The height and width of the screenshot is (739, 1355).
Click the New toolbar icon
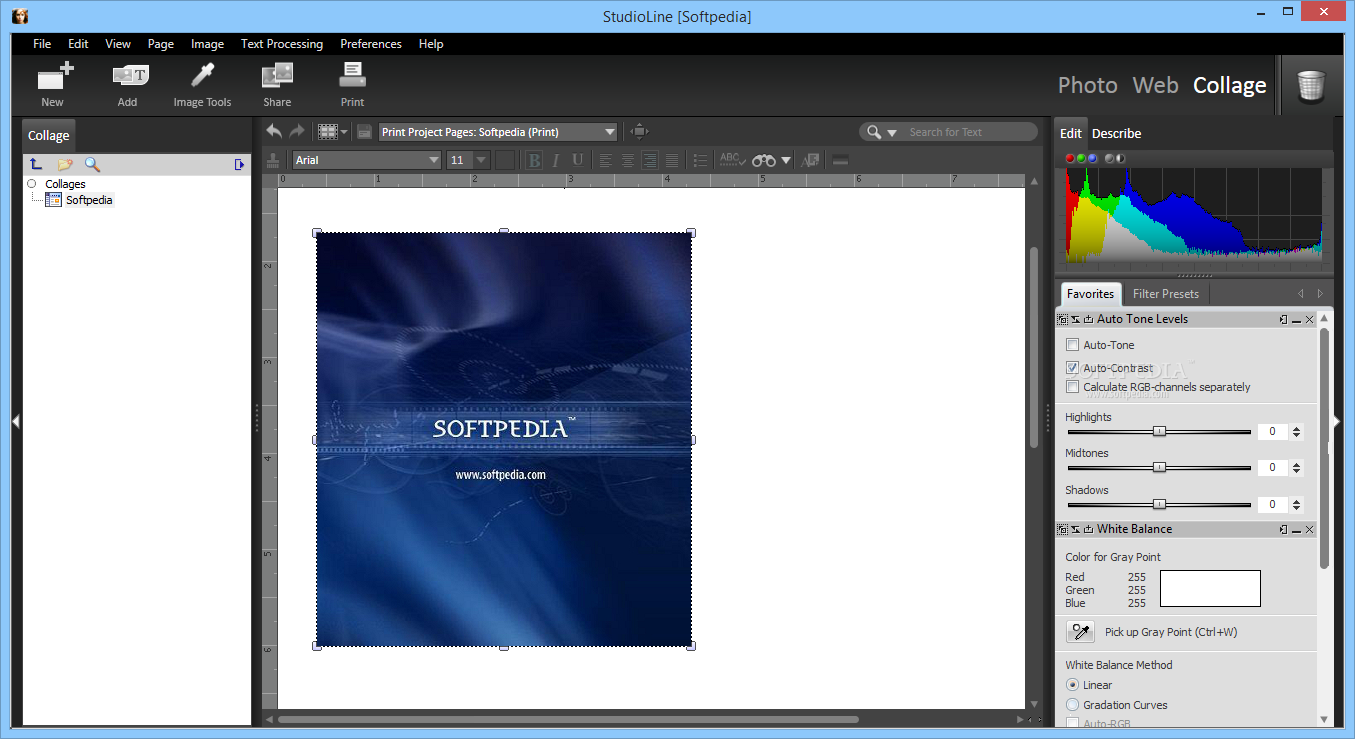click(55, 76)
